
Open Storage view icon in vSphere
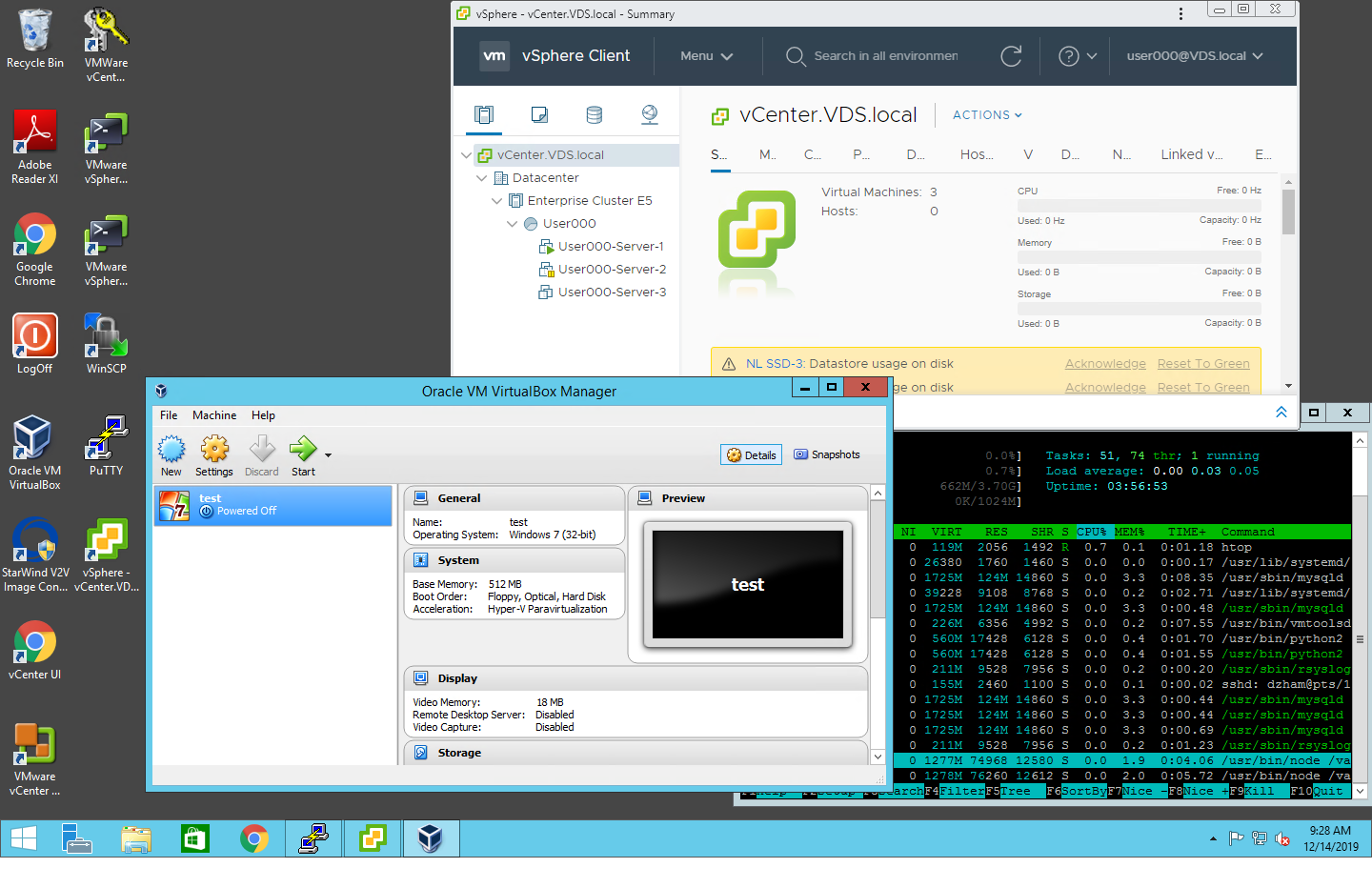coord(595,115)
